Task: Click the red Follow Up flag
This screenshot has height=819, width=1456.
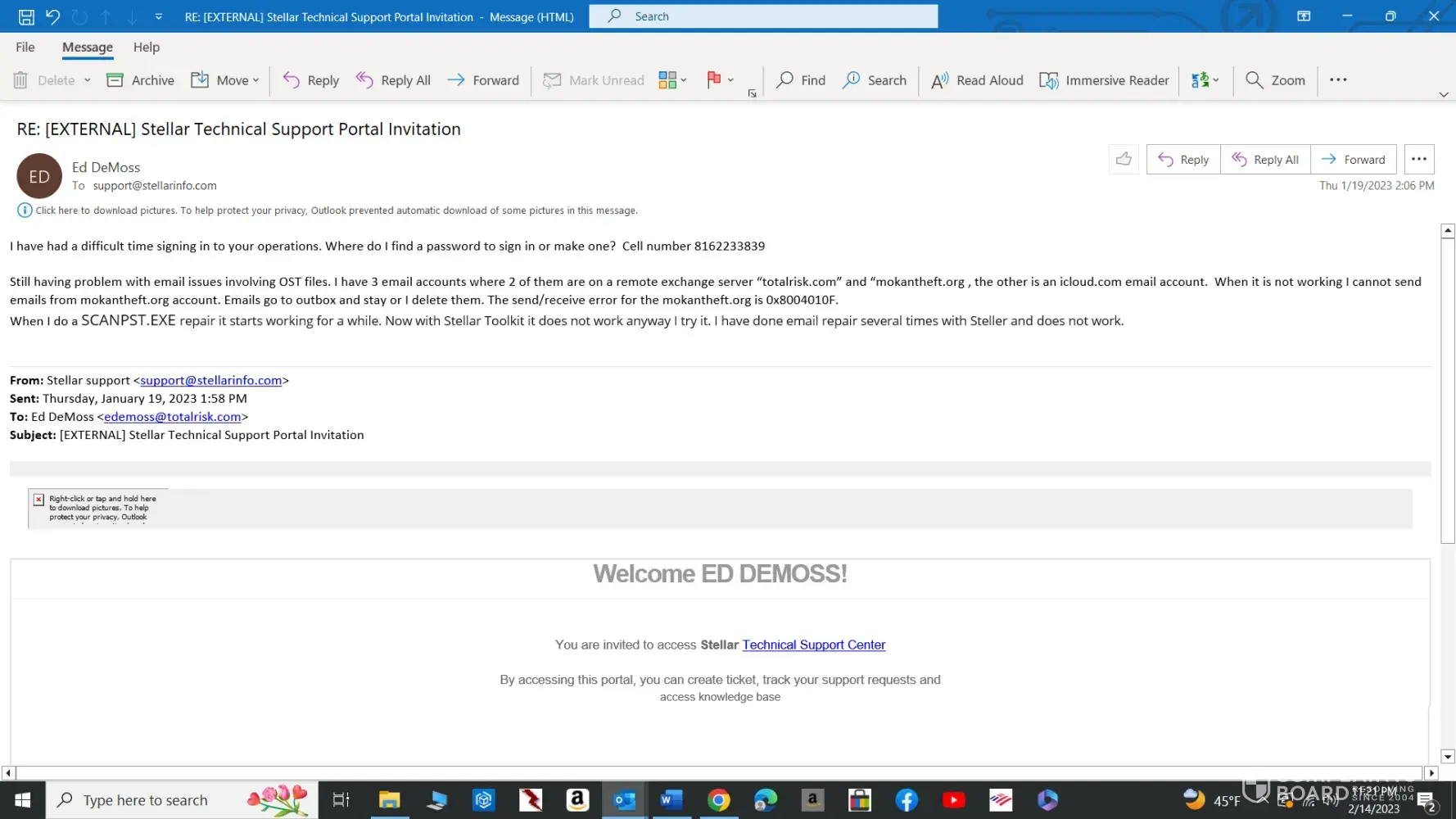Action: [x=714, y=79]
